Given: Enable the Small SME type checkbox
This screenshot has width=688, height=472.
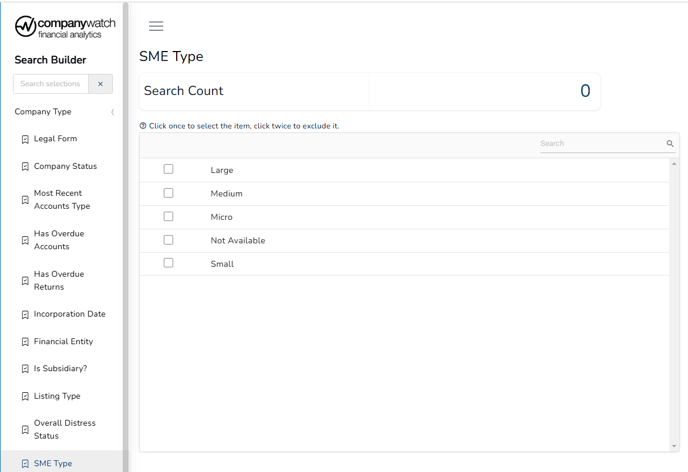Looking at the screenshot, I should 168,263.
